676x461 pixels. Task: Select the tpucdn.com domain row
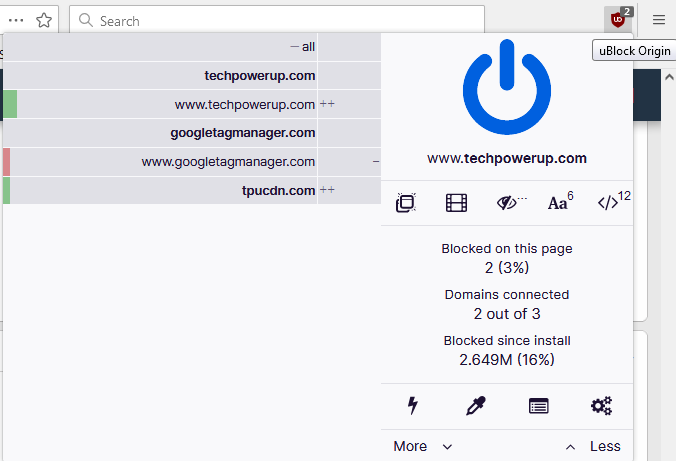coord(192,190)
